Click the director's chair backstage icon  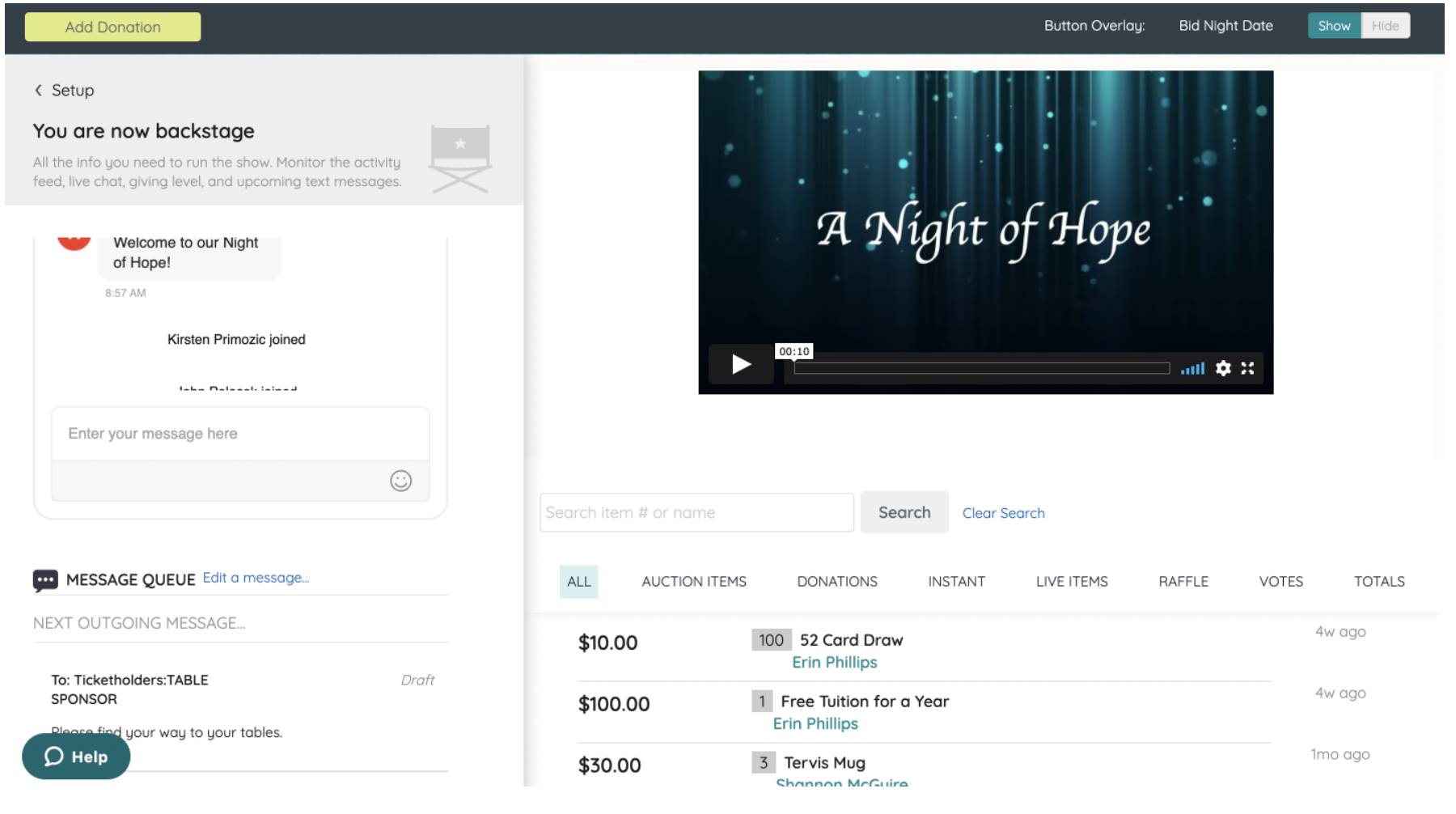click(460, 159)
